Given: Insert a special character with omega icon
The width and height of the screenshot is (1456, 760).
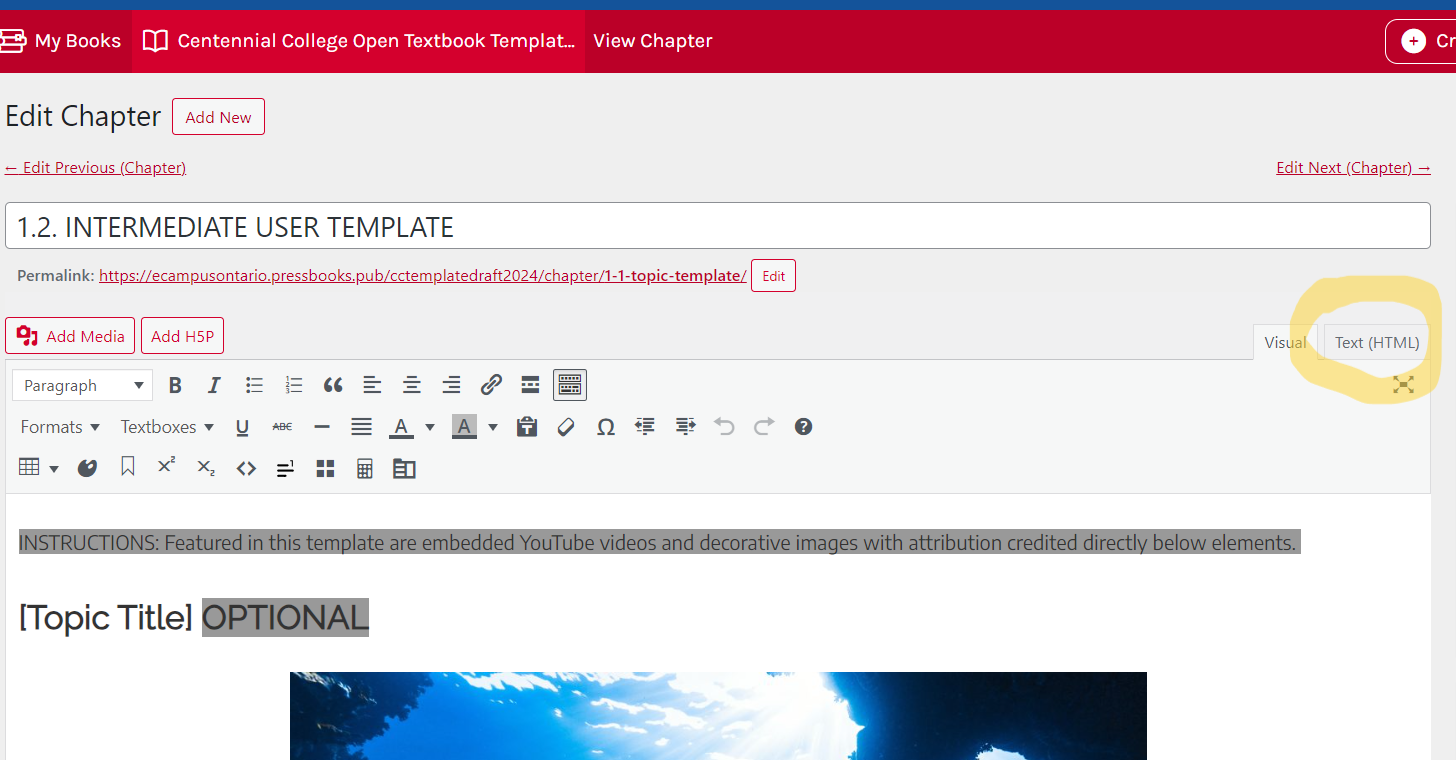Looking at the screenshot, I should 605,427.
